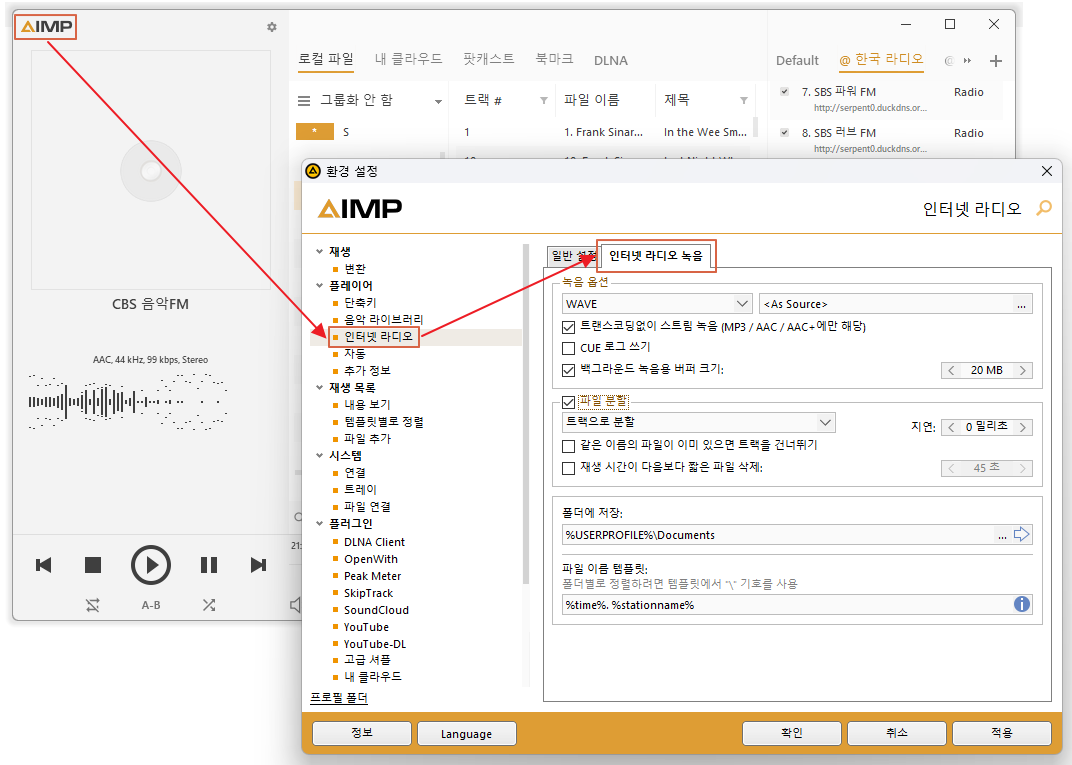This screenshot has width=1072, height=765.
Task: Filter by track number funnel icon
Action: [x=544, y=101]
